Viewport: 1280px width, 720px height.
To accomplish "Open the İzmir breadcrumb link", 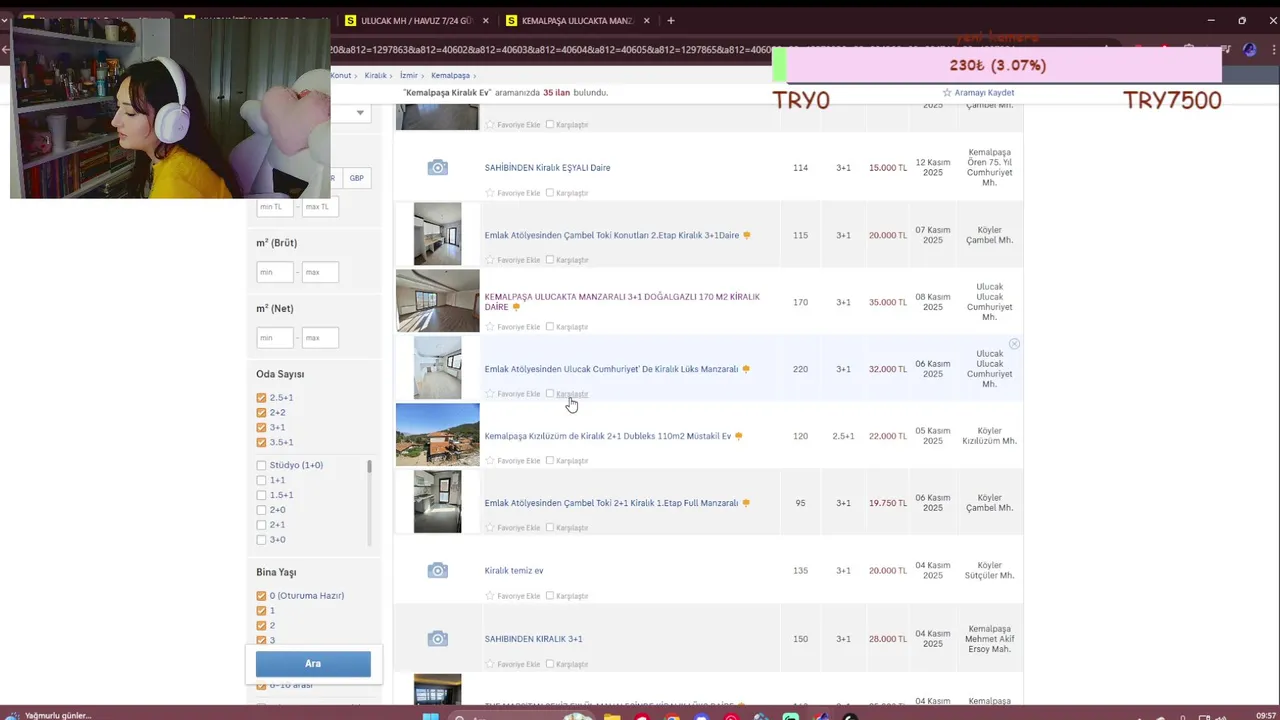I will pos(408,76).
